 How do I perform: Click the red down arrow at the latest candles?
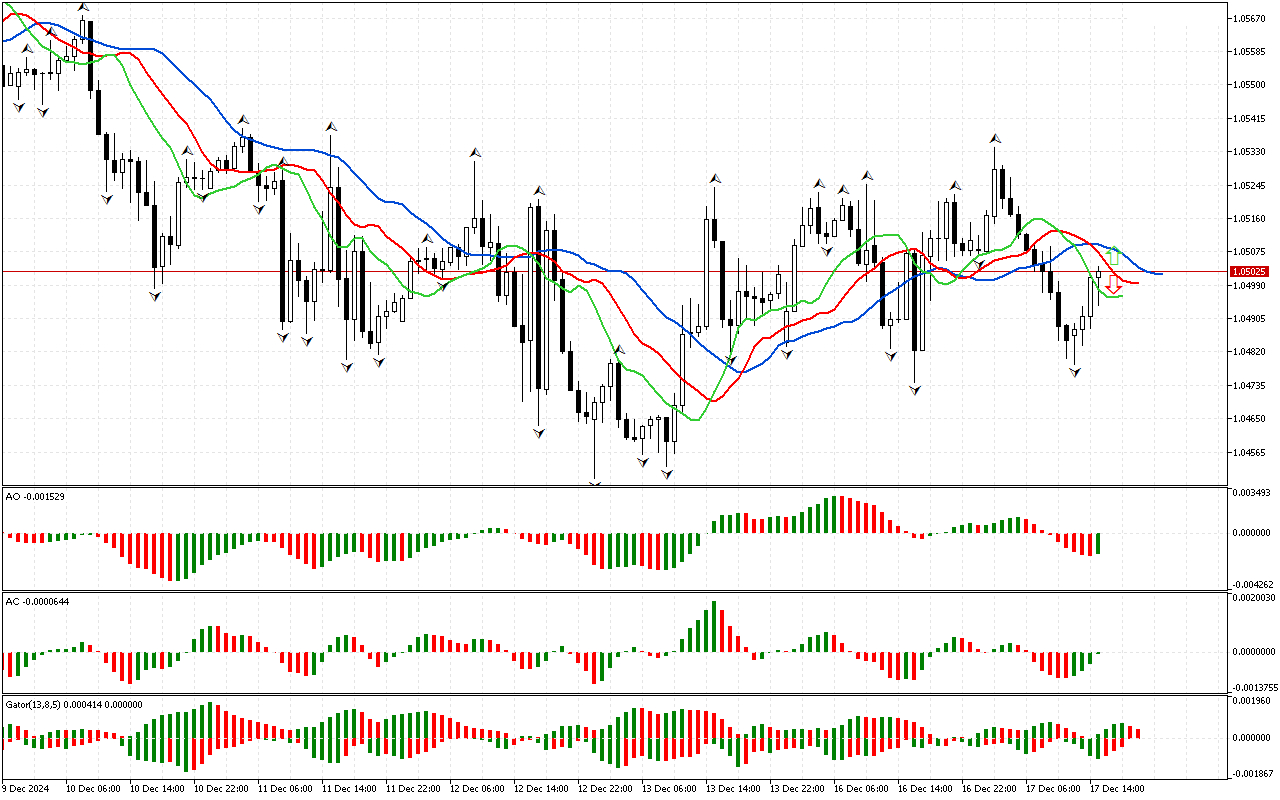(1112, 283)
